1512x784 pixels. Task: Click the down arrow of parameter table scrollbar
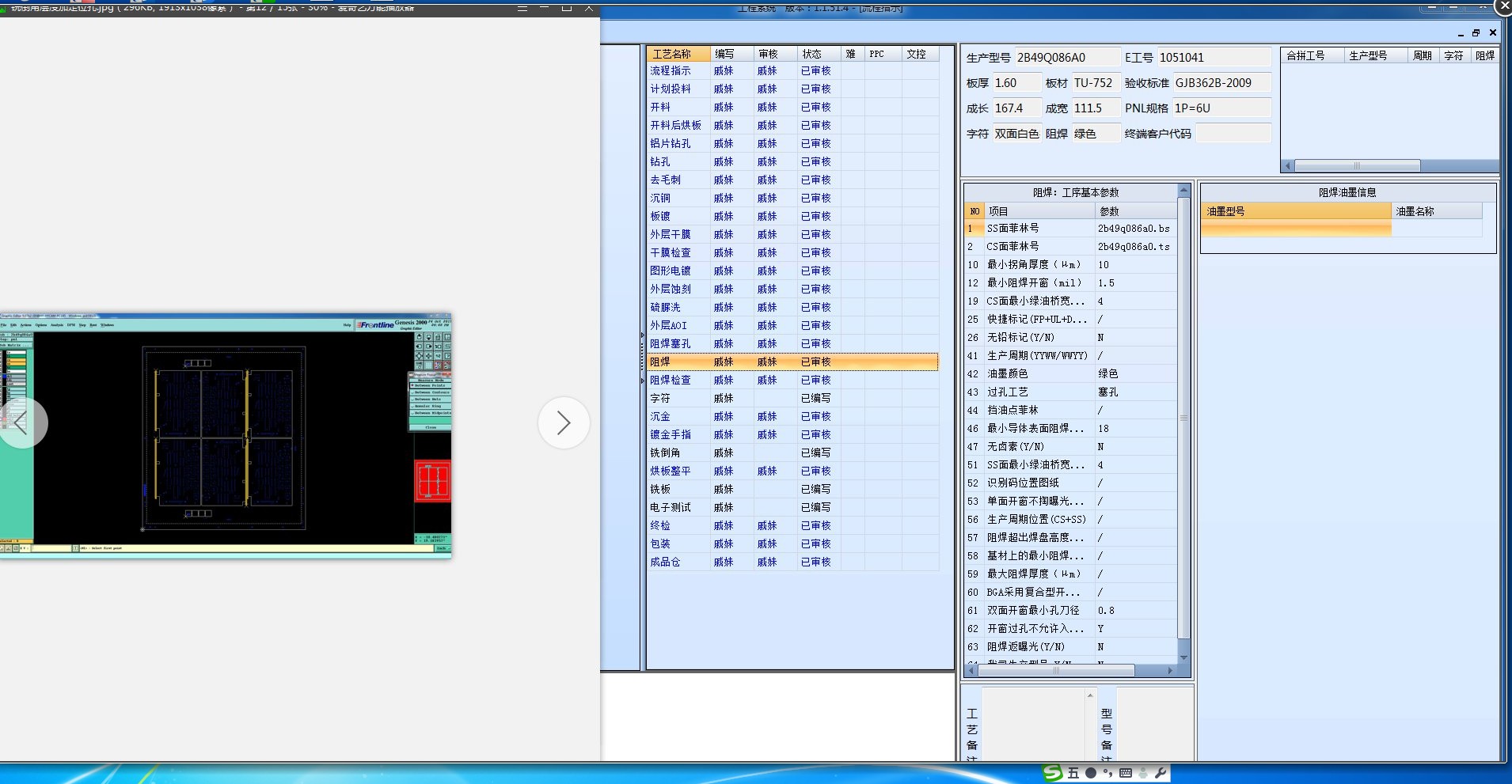(x=1183, y=657)
